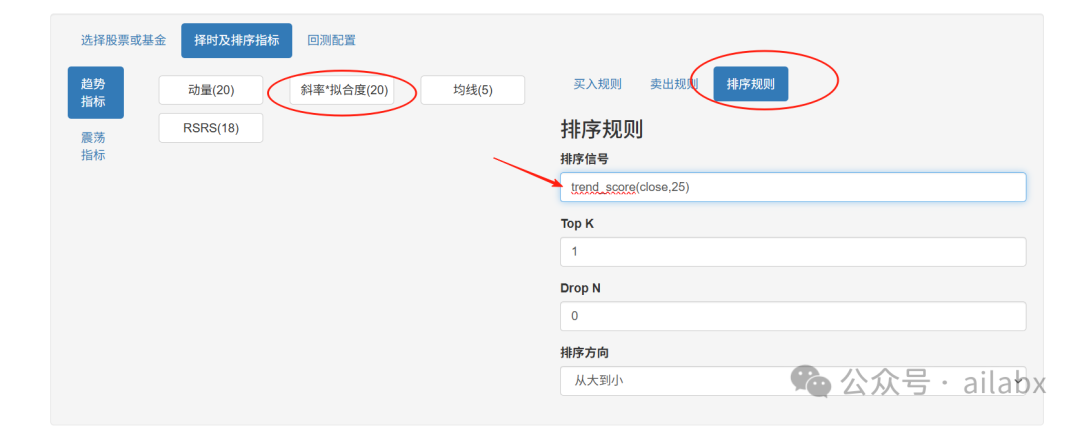Focus the Drop N input field
Viewport: 1080px width, 426px height.
[793, 316]
